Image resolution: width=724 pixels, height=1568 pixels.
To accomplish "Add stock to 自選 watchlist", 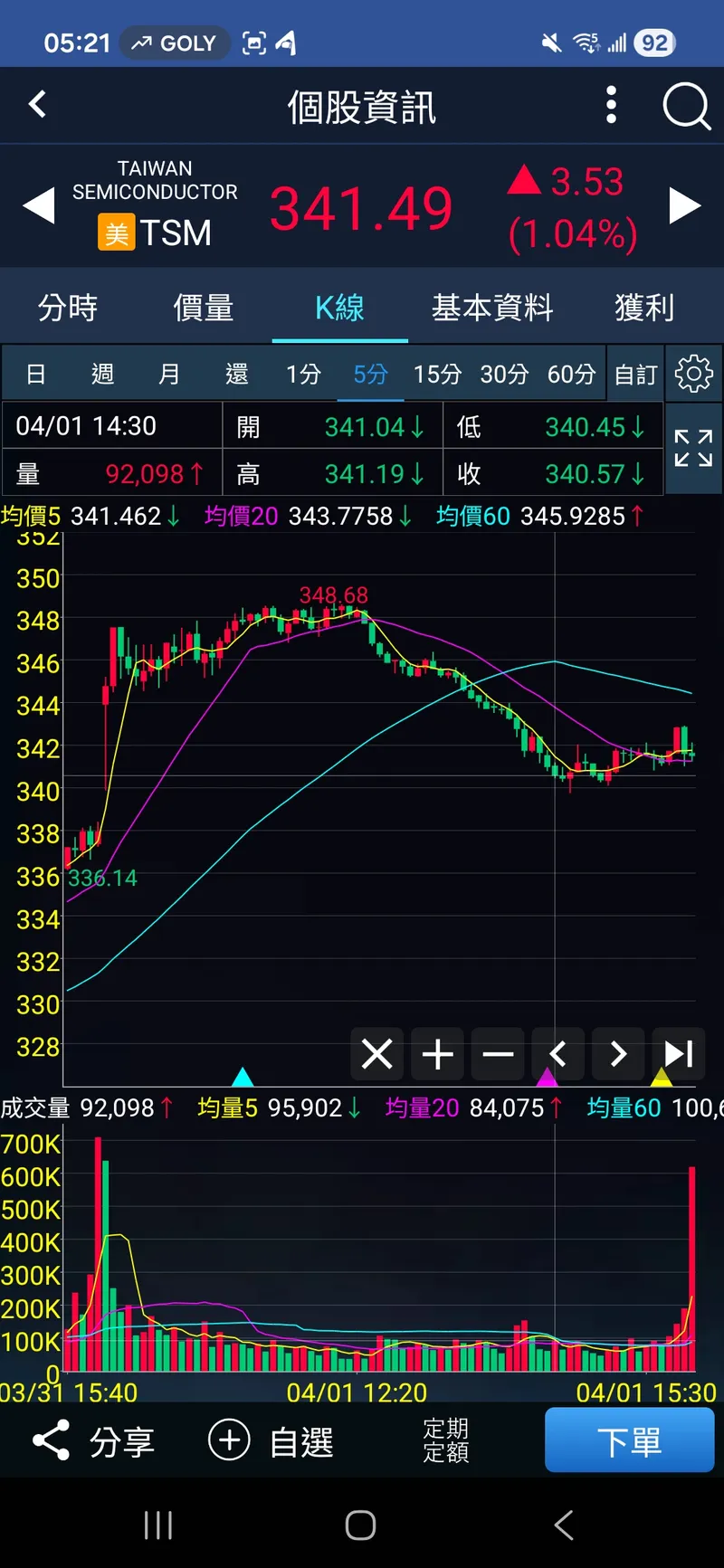I will (271, 1440).
